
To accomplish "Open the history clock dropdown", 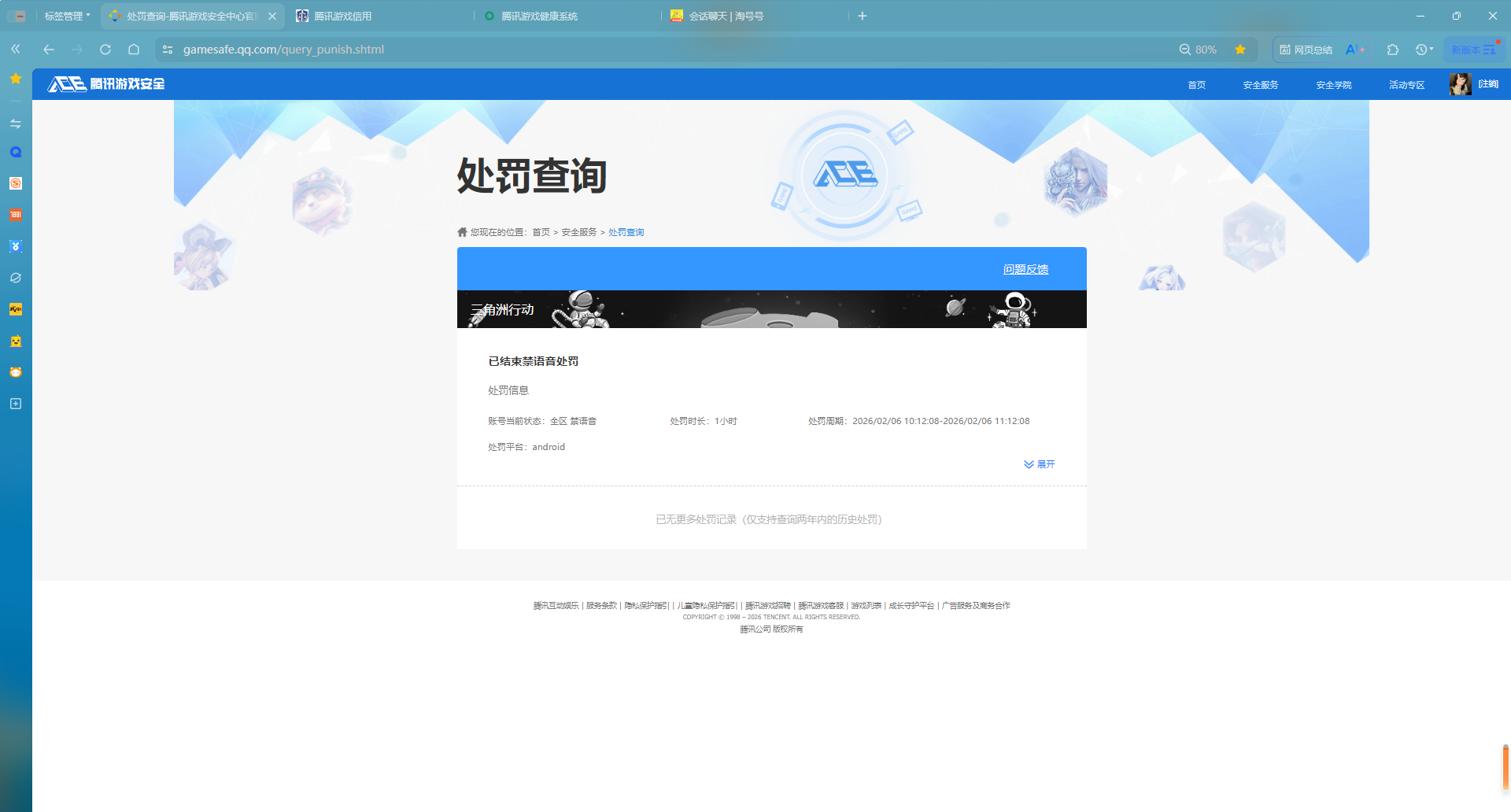I will coord(1424,50).
